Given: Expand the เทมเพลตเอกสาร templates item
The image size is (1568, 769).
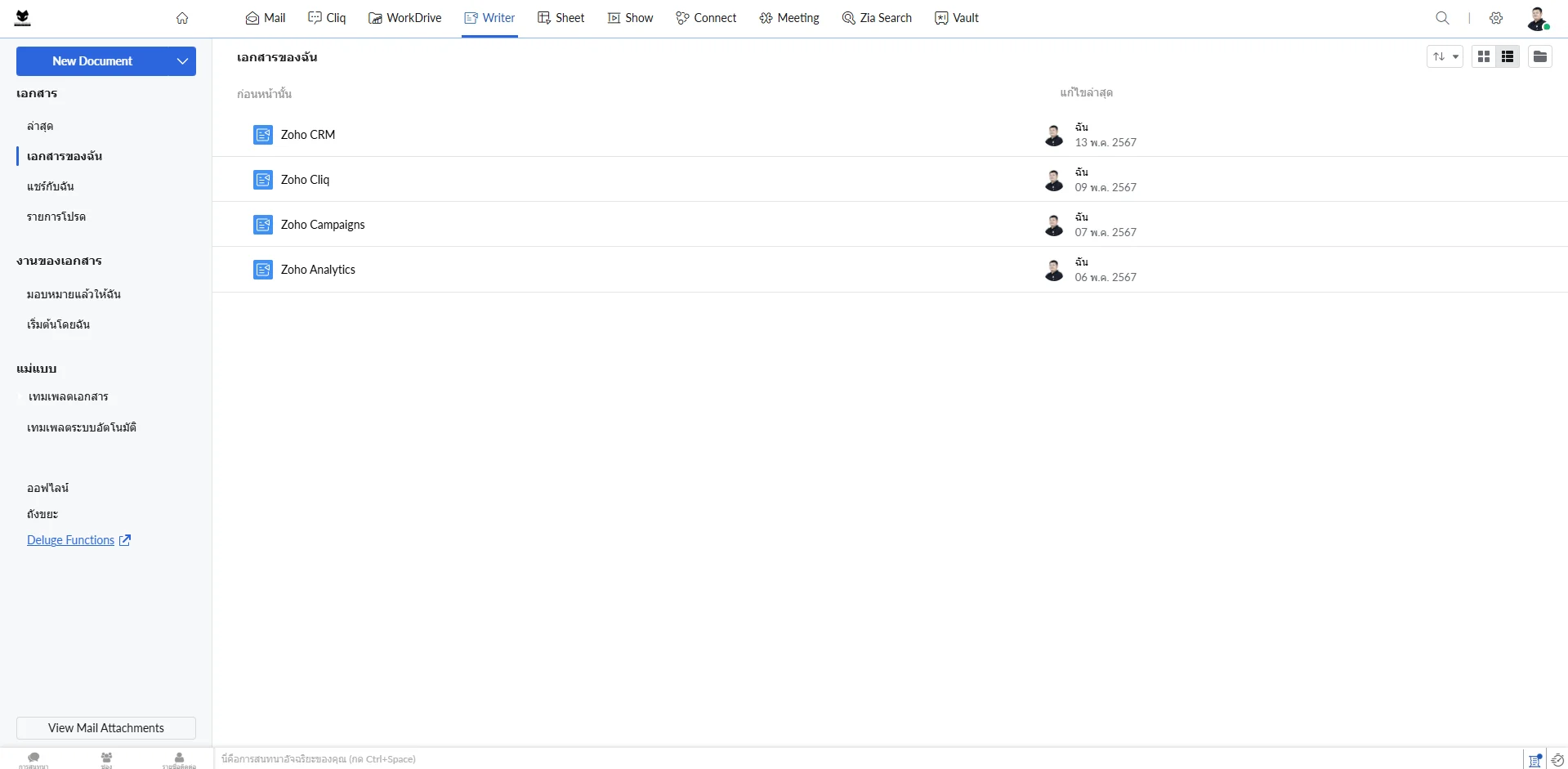Looking at the screenshot, I should point(68,397).
